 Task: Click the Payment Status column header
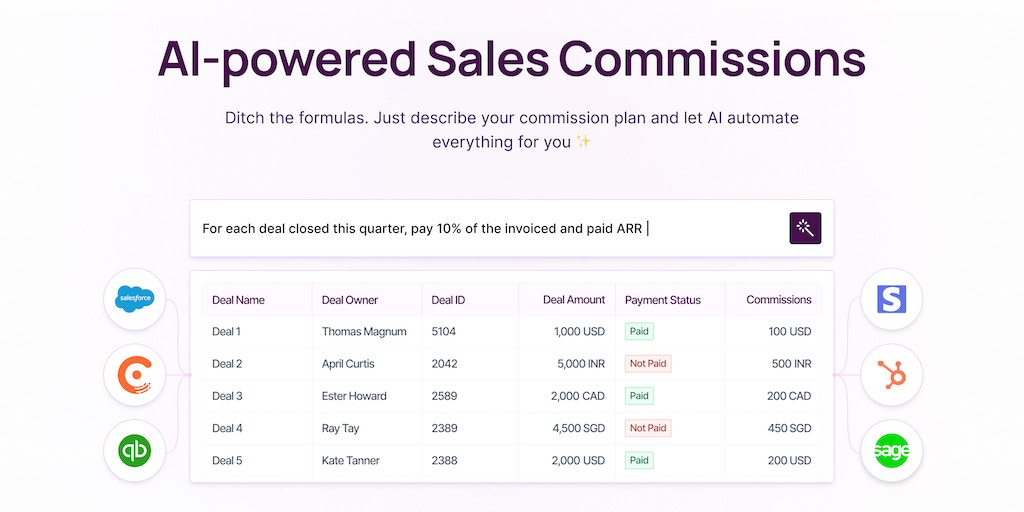[662, 300]
